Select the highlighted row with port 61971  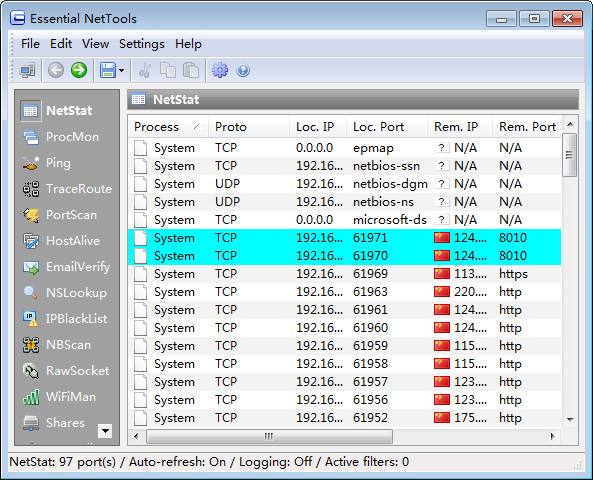click(x=344, y=238)
